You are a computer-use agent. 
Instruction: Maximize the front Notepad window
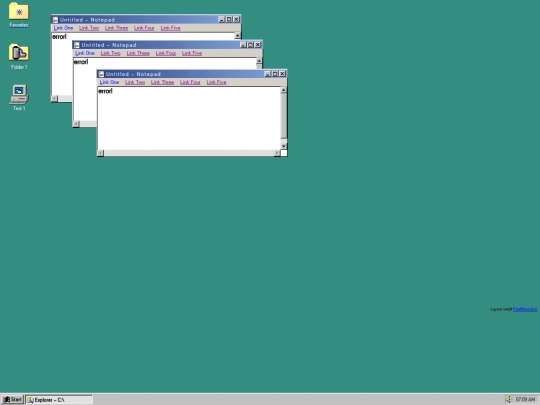275,74
